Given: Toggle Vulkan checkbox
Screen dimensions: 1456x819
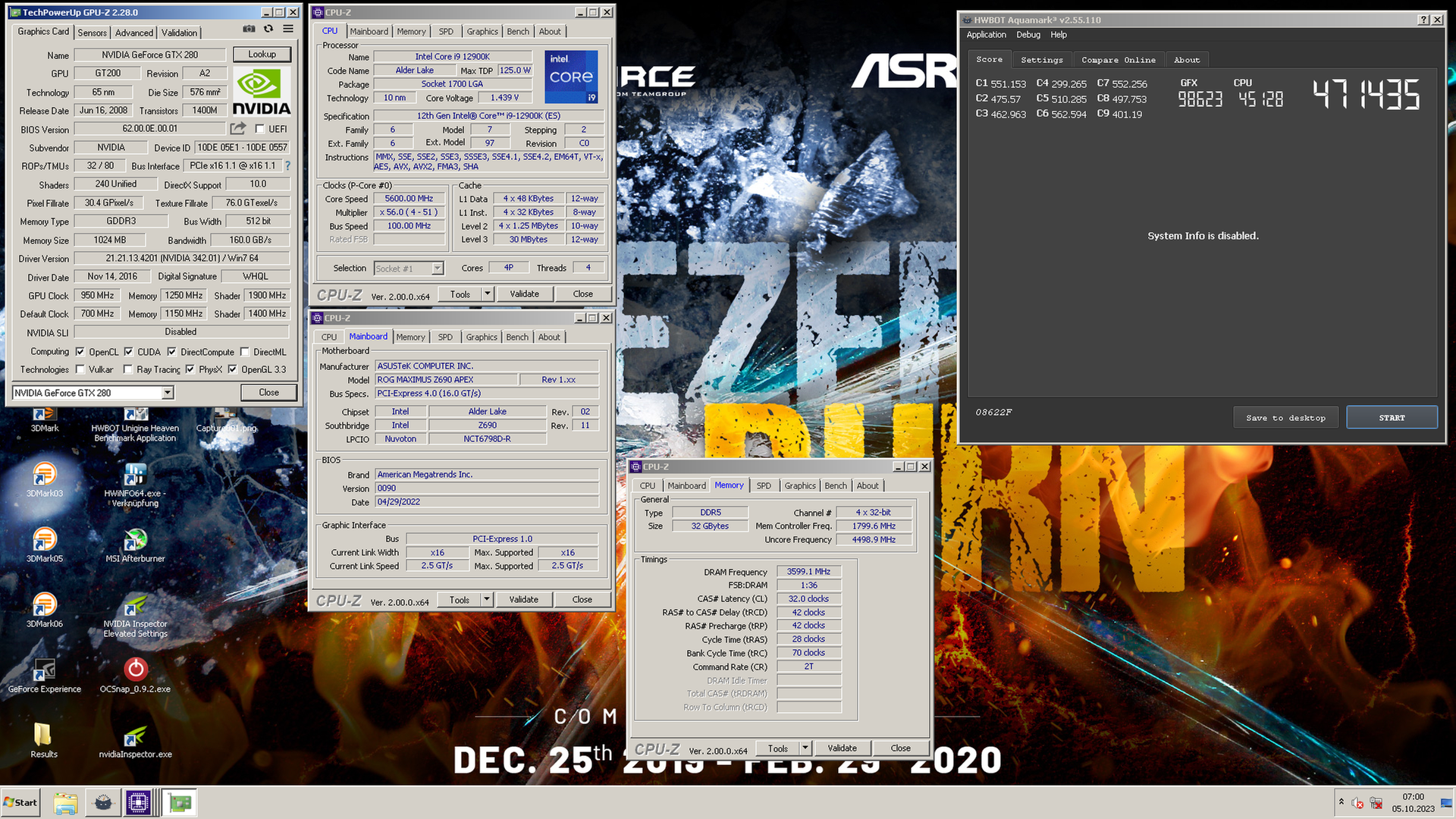Looking at the screenshot, I should coord(80,369).
